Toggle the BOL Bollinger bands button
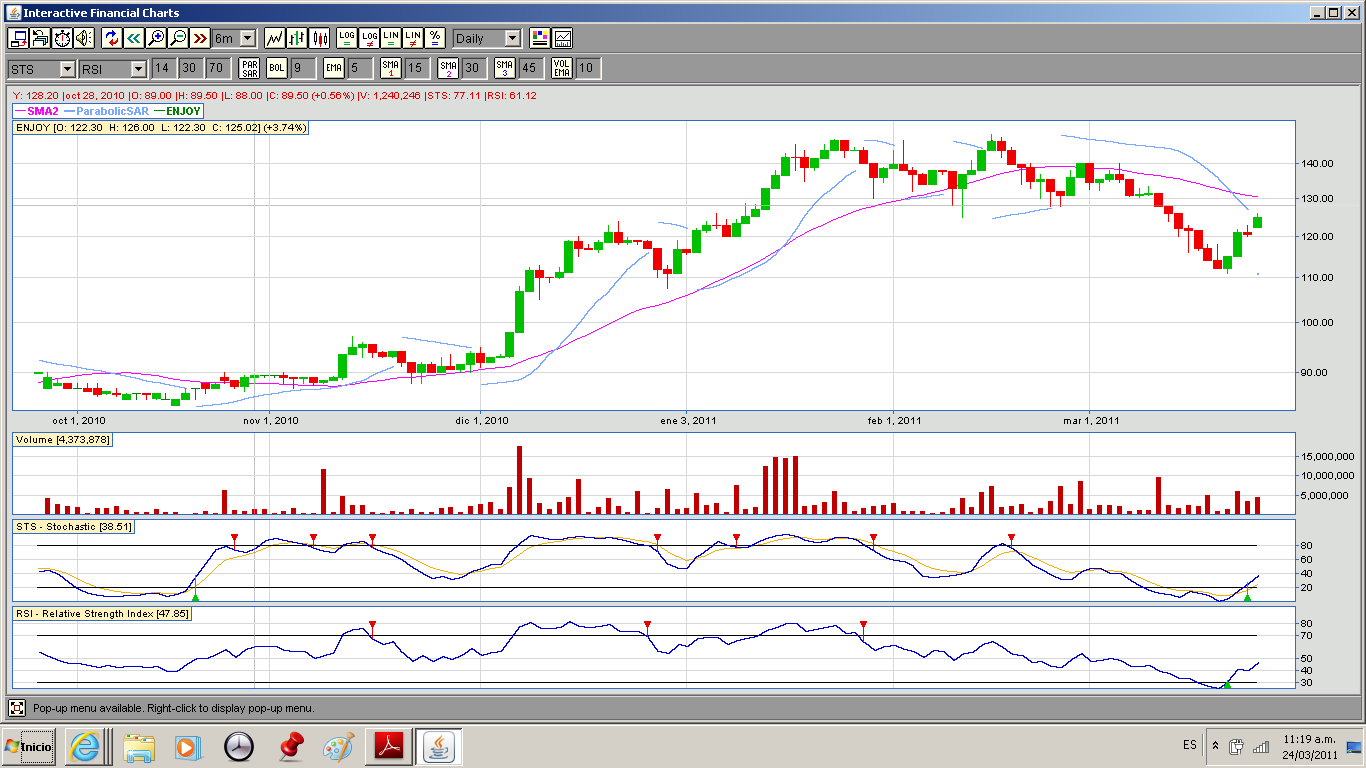1366x768 pixels. tap(276, 68)
